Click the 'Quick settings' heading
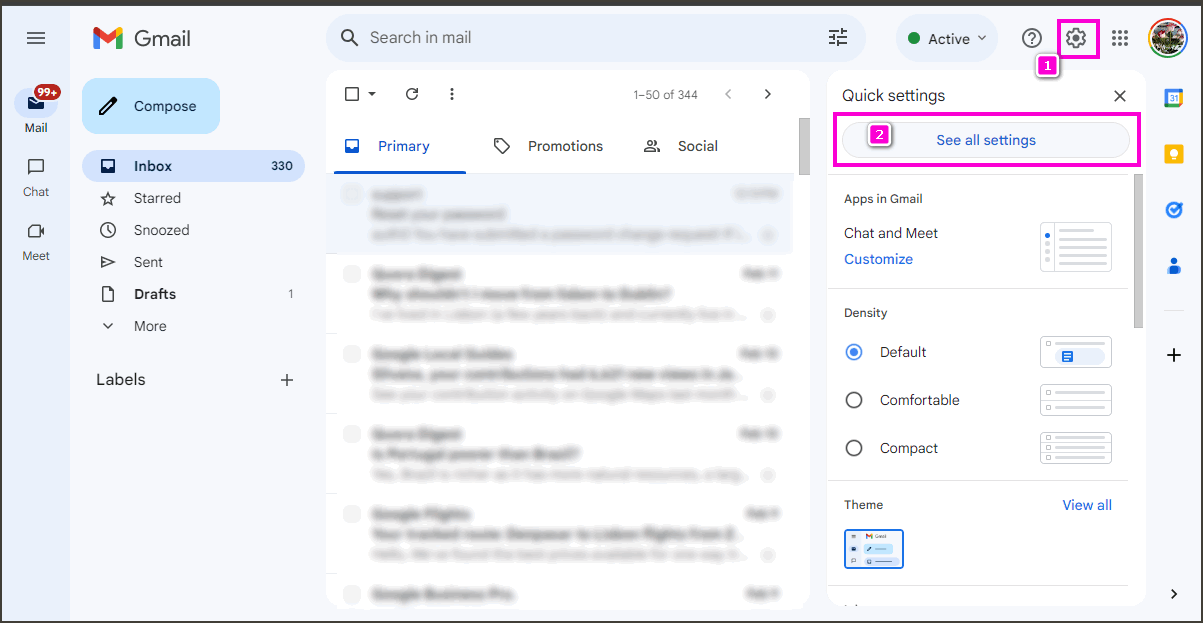The height and width of the screenshot is (623, 1203). [x=893, y=96]
